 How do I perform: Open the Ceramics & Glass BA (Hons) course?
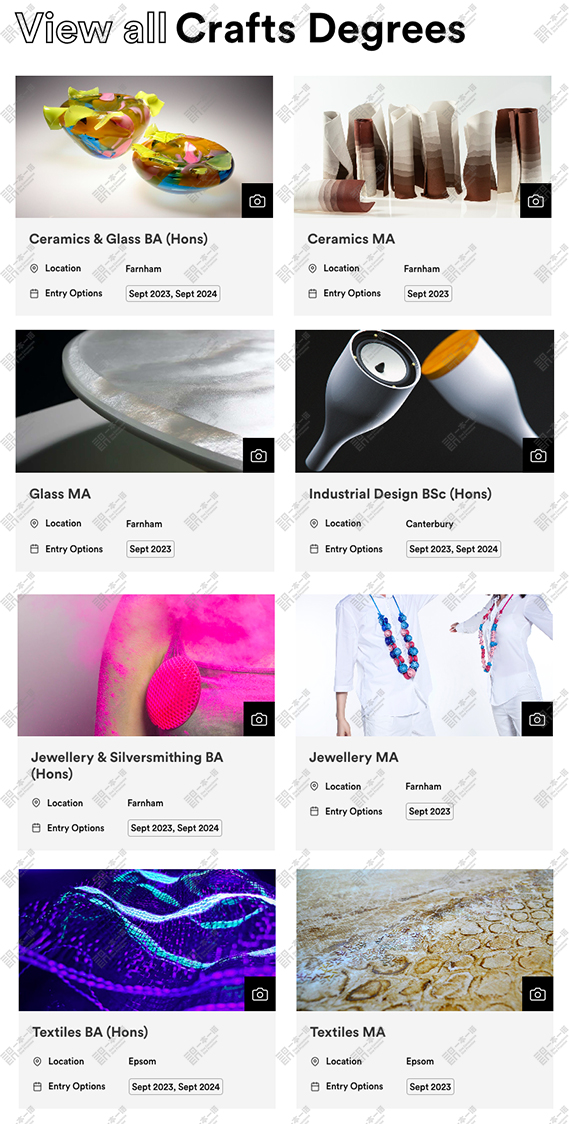pos(118,239)
